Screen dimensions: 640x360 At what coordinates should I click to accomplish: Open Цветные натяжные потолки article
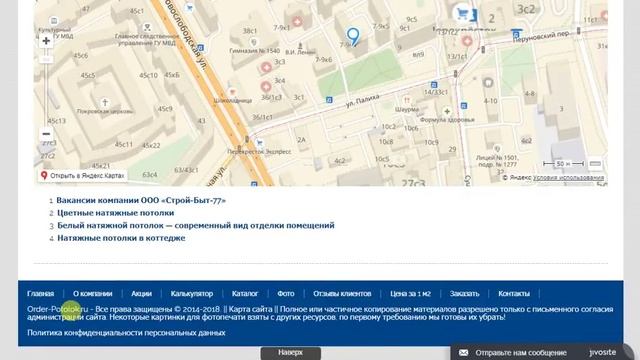click(116, 213)
